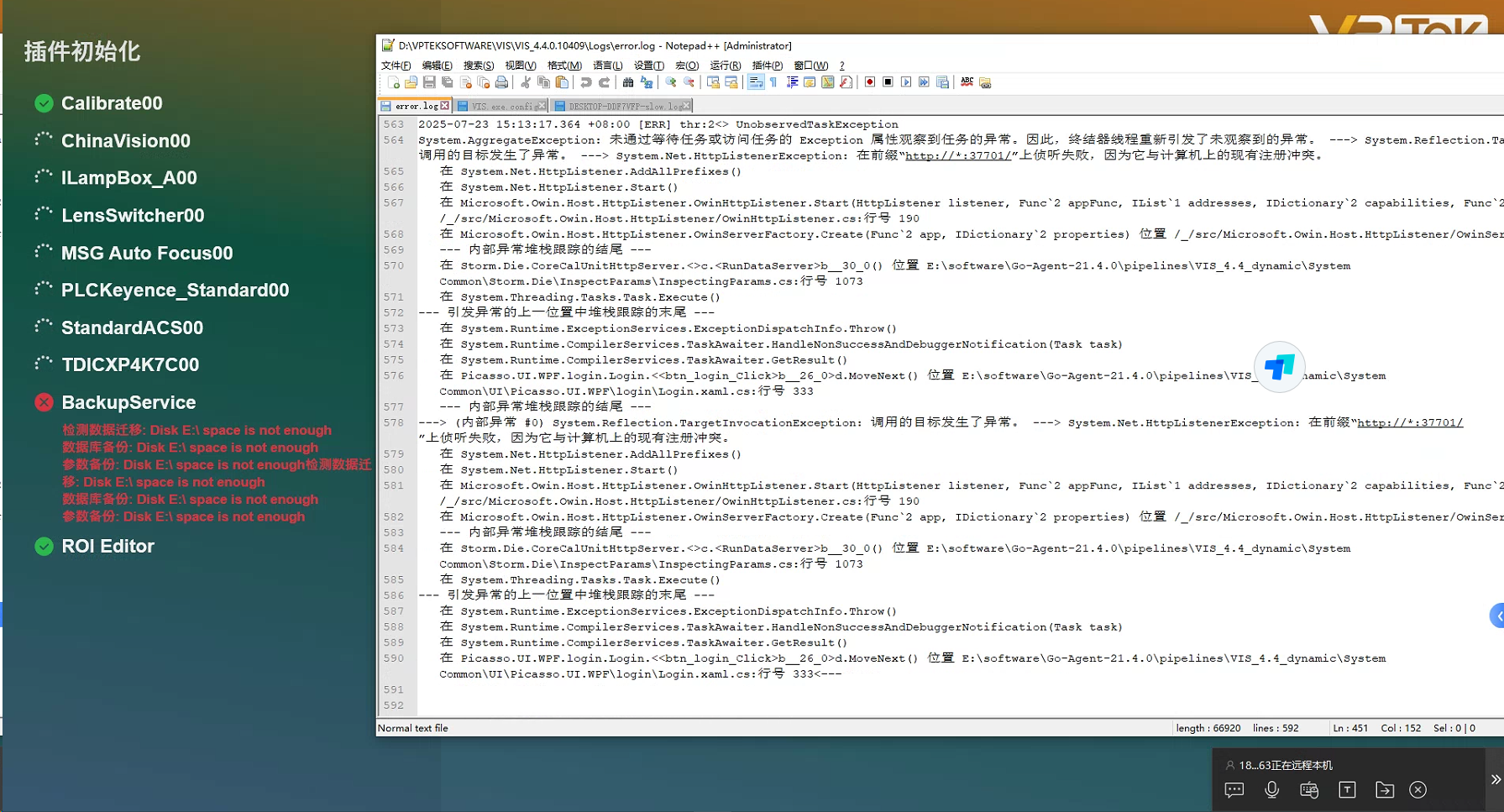Screen dimensions: 1504x812
Task: Start macro recording with red record icon
Action: (870, 82)
